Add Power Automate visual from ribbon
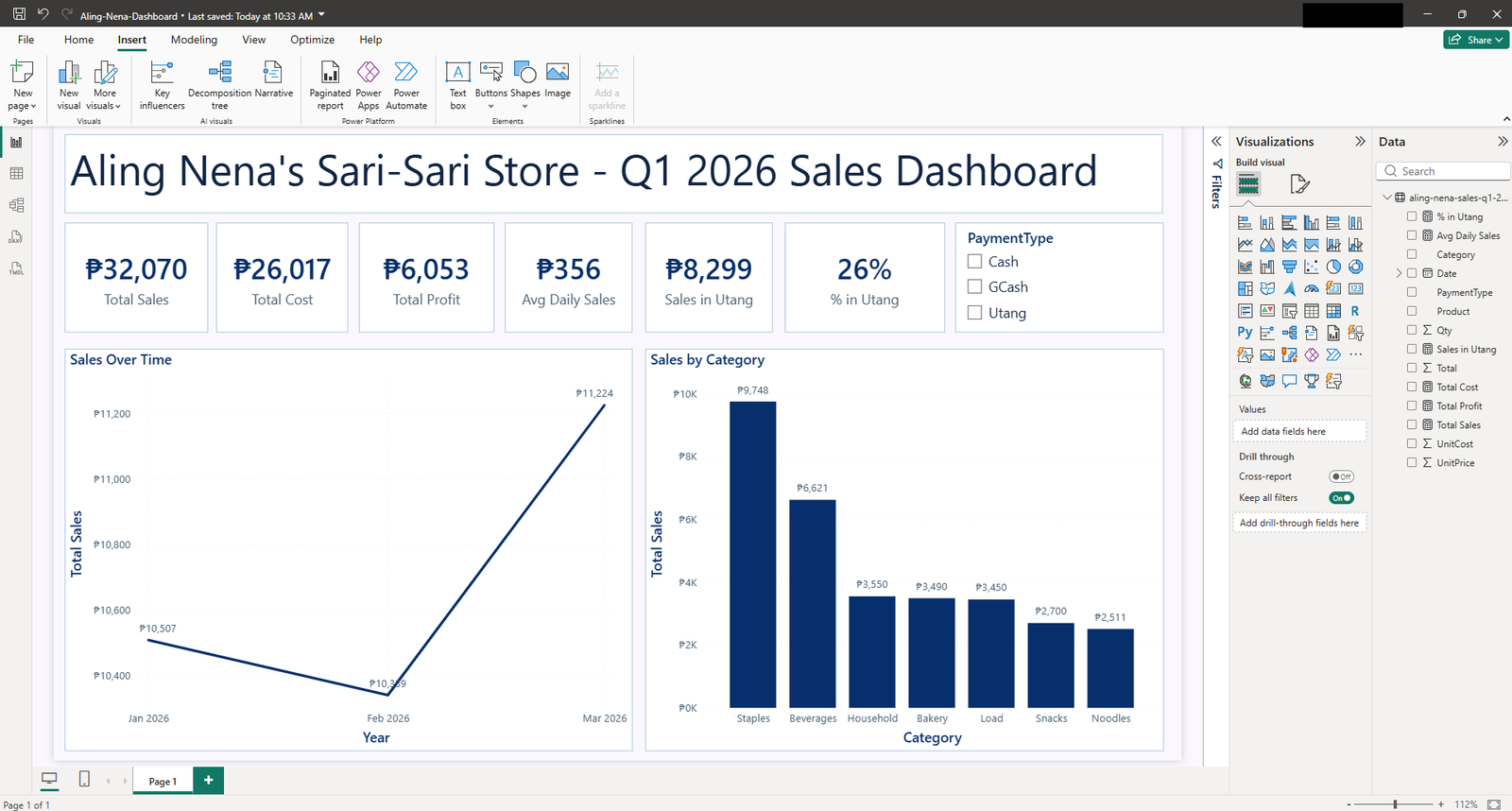Screen dimensions: 1512x811 tap(406, 86)
